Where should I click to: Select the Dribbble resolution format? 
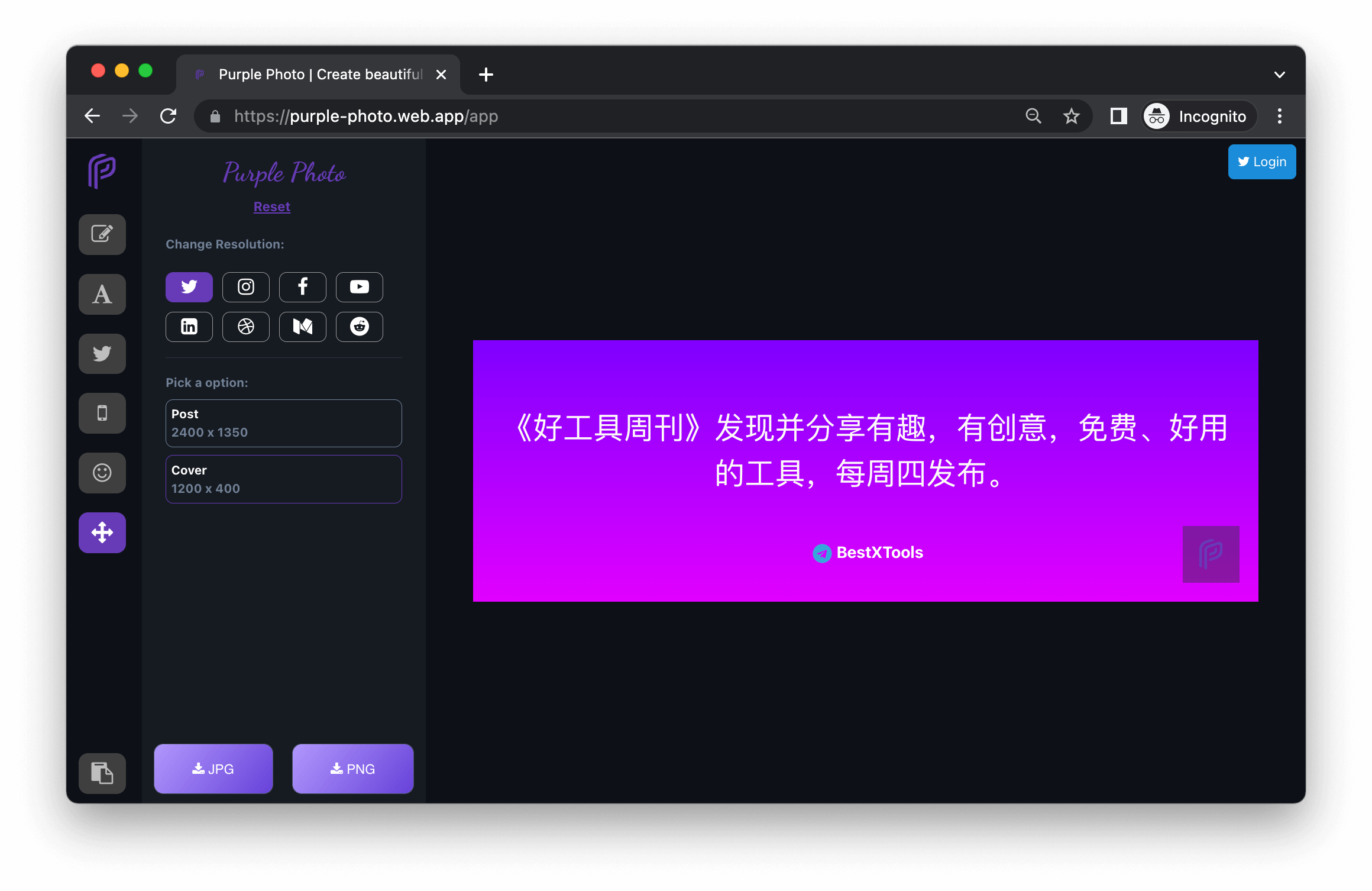pos(246,326)
